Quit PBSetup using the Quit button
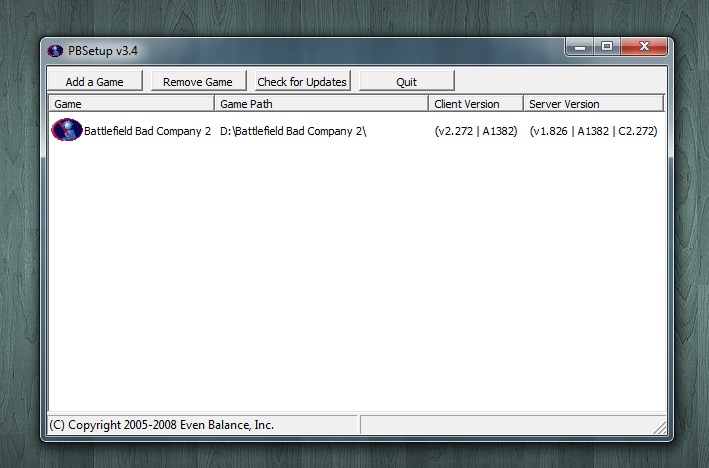 pyautogui.click(x=406, y=81)
